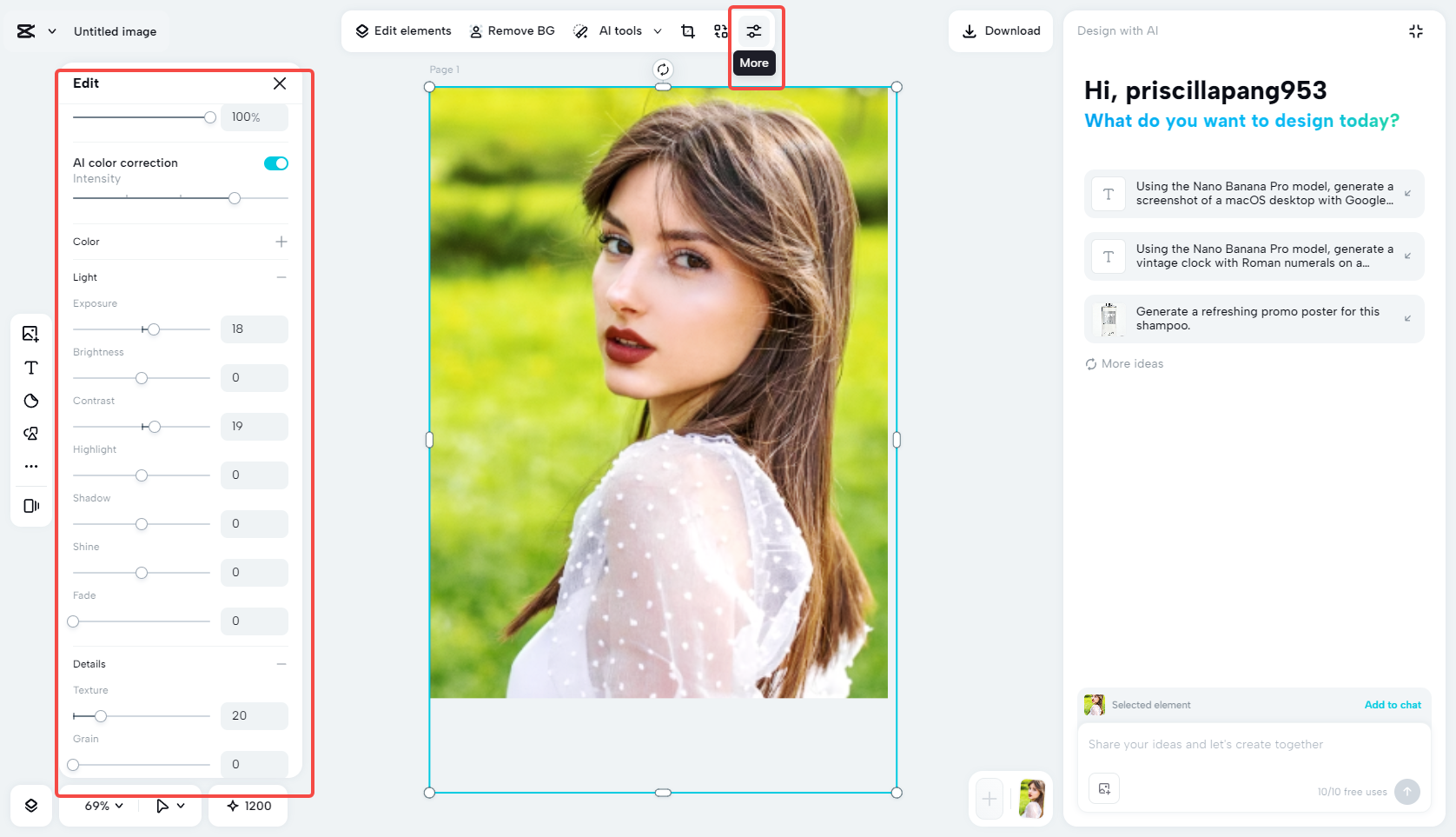The width and height of the screenshot is (1456, 837).
Task: Open the adjustments sliders icon labeled More
Action: tap(753, 30)
